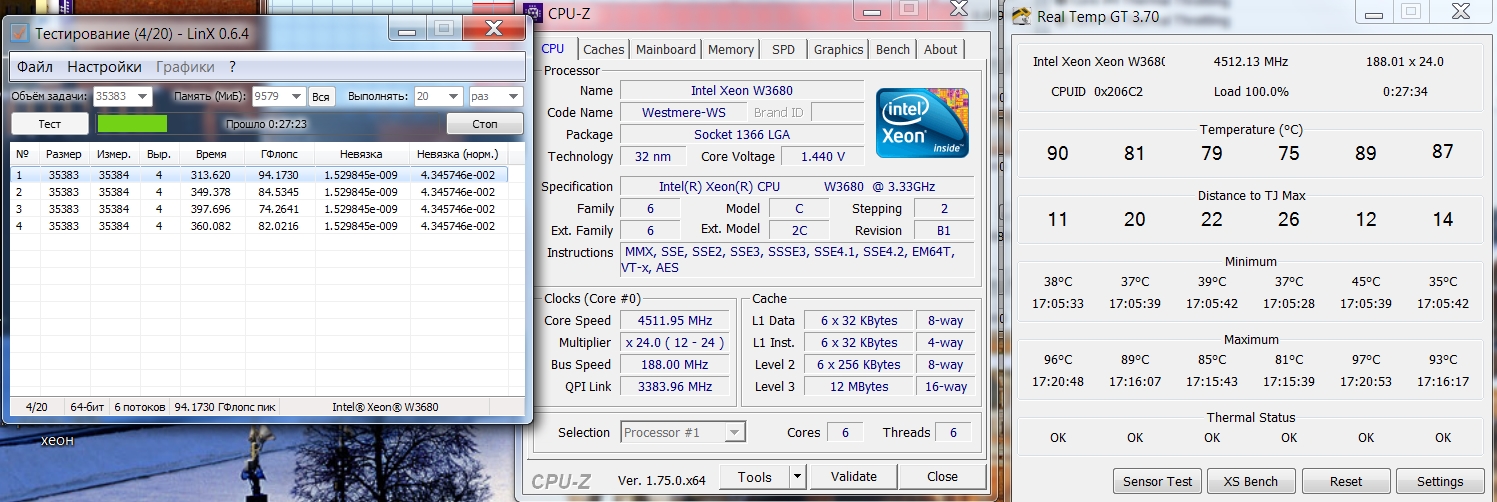The width and height of the screenshot is (1497, 502).
Task: Switch to the SPD tab in CPU-Z
Action: pyautogui.click(x=783, y=49)
